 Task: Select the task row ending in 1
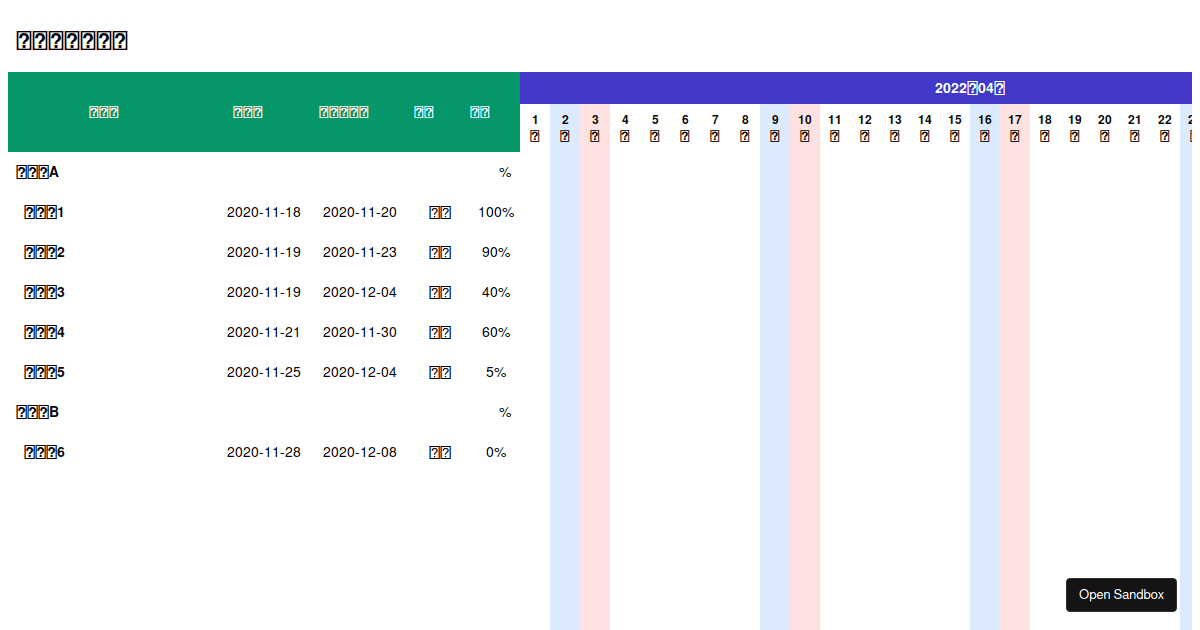click(x=44, y=212)
